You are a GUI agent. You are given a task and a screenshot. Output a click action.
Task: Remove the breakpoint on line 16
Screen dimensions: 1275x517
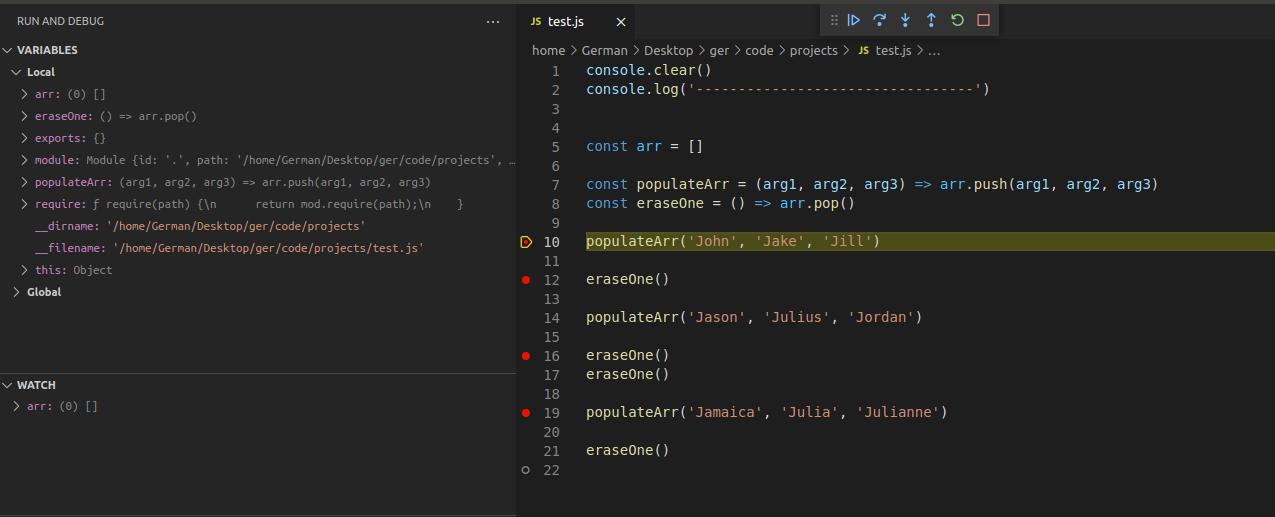[x=526, y=356]
